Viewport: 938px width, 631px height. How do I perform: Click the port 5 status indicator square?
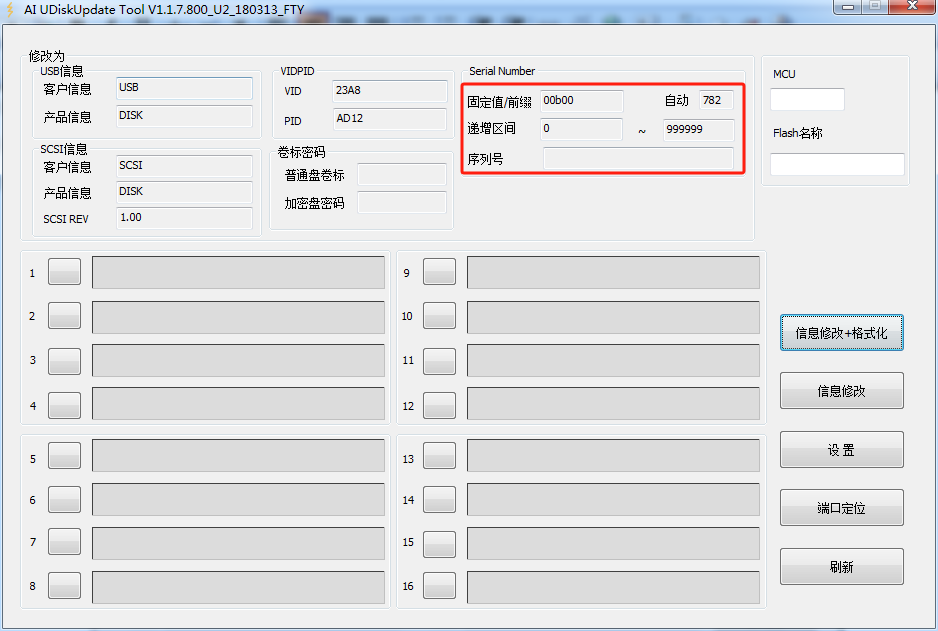(x=63, y=455)
